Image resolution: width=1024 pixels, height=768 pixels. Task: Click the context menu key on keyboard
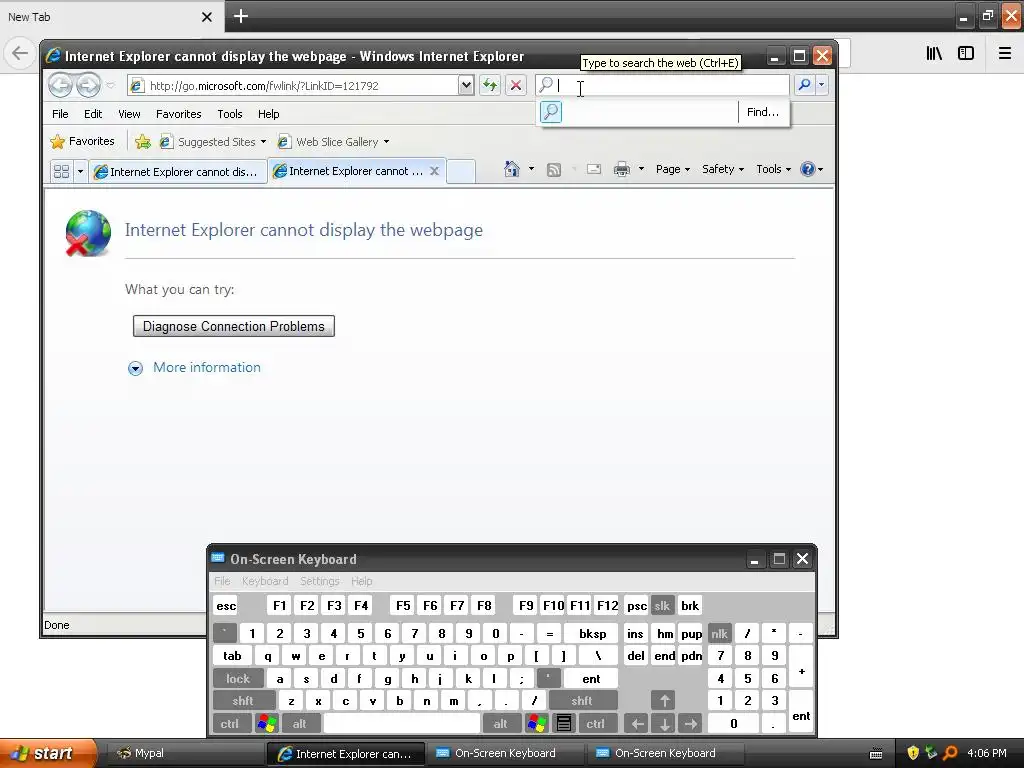[564, 724]
